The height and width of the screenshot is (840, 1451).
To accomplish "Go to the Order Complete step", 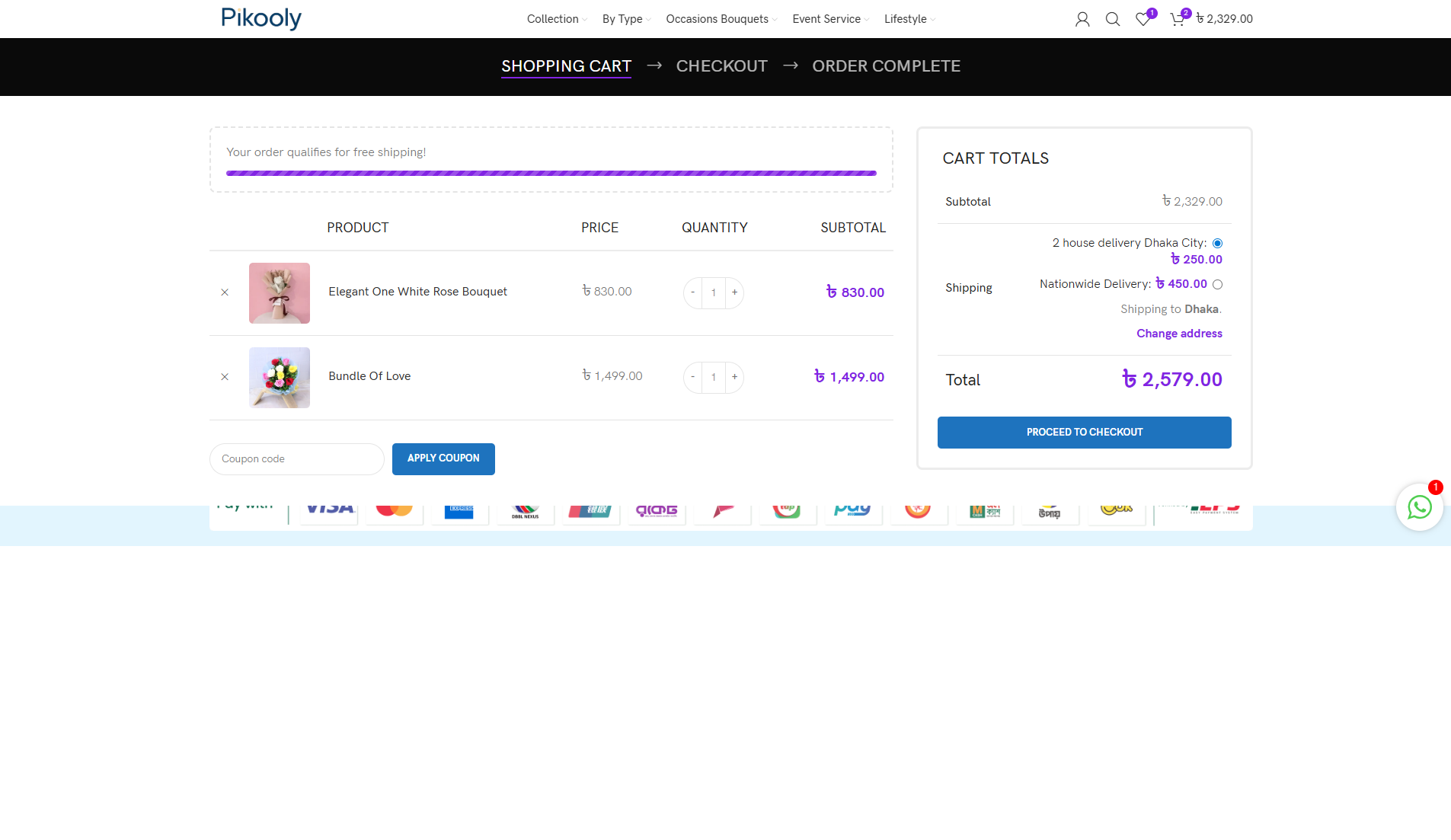I will pyautogui.click(x=886, y=66).
